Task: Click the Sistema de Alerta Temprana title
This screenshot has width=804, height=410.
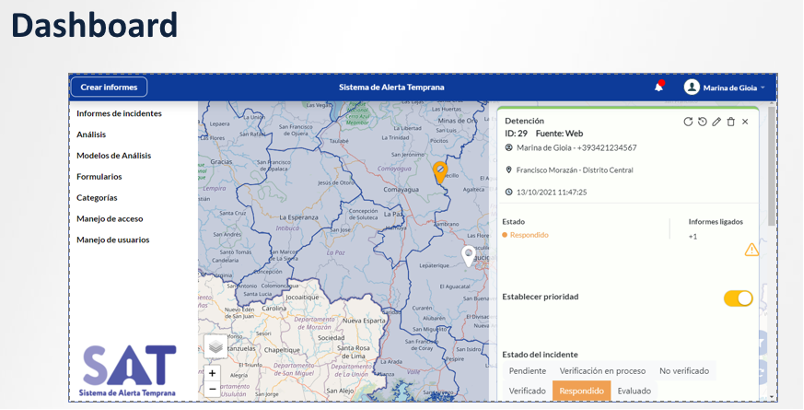Action: (x=391, y=87)
